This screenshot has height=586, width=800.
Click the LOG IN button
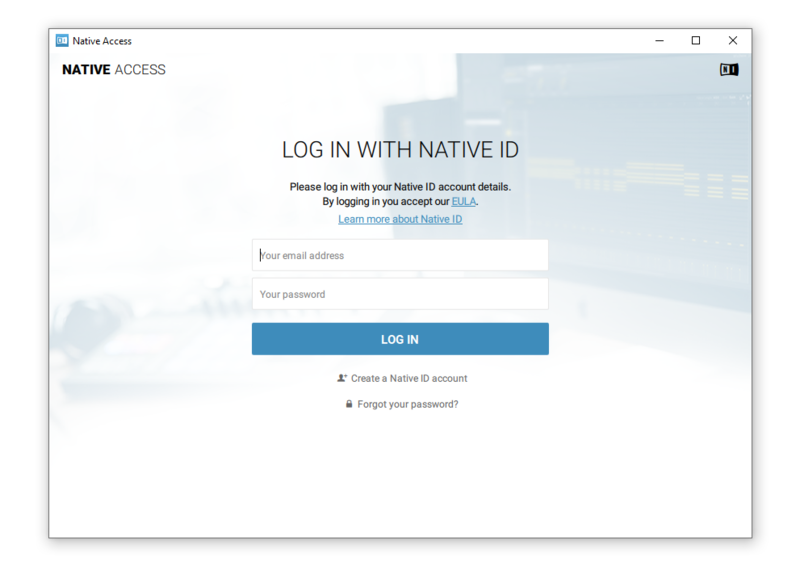(x=400, y=339)
